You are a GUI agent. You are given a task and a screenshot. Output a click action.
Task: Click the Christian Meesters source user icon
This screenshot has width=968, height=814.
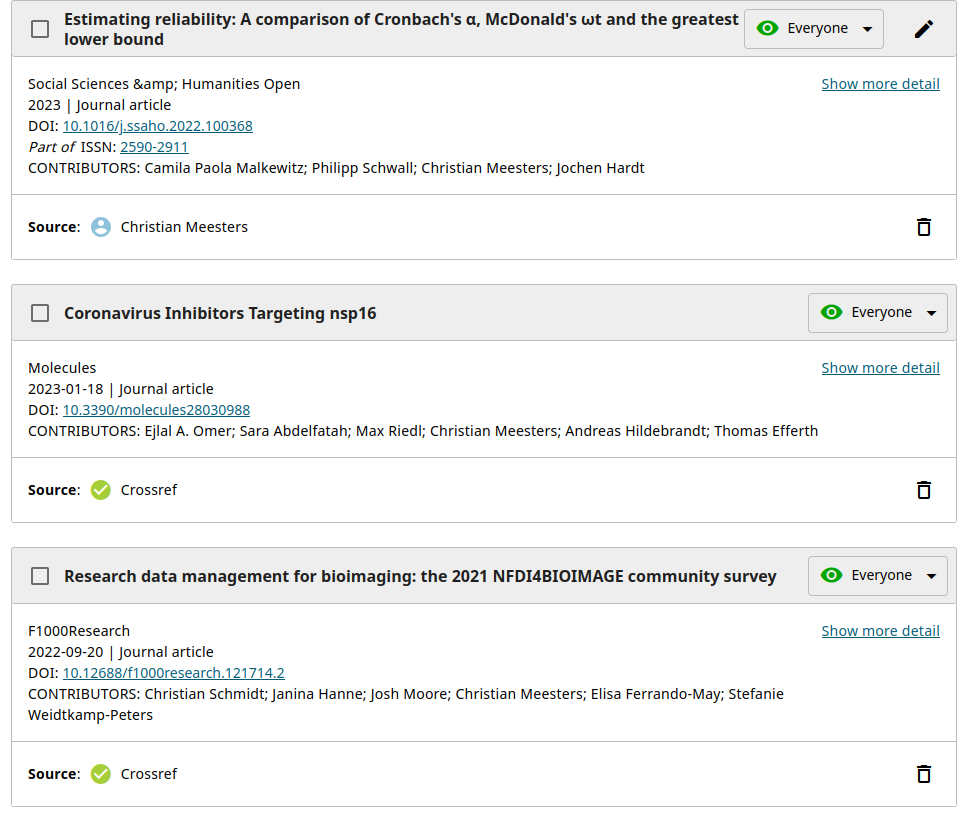101,227
